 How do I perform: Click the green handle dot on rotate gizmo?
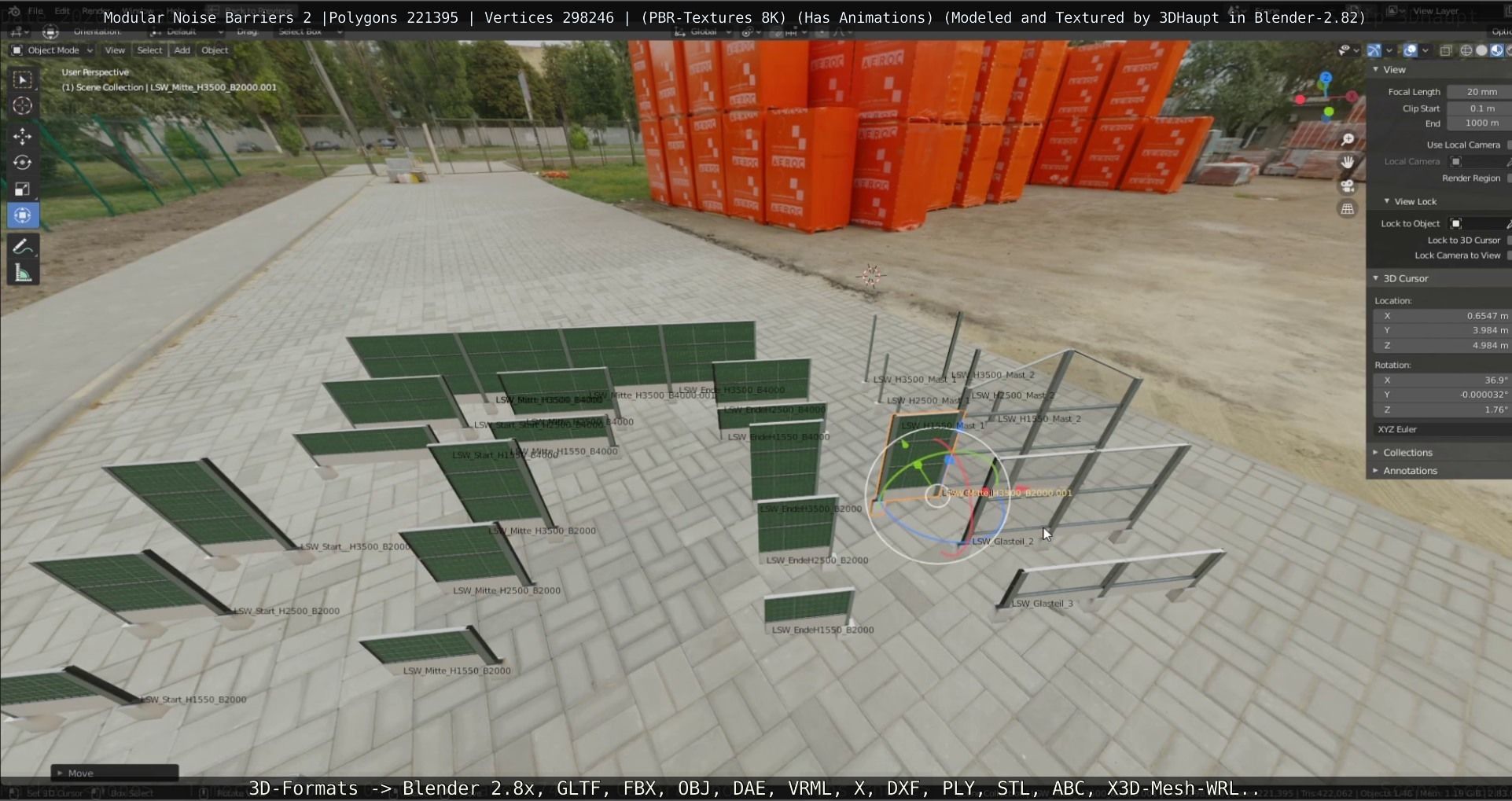[x=918, y=465]
